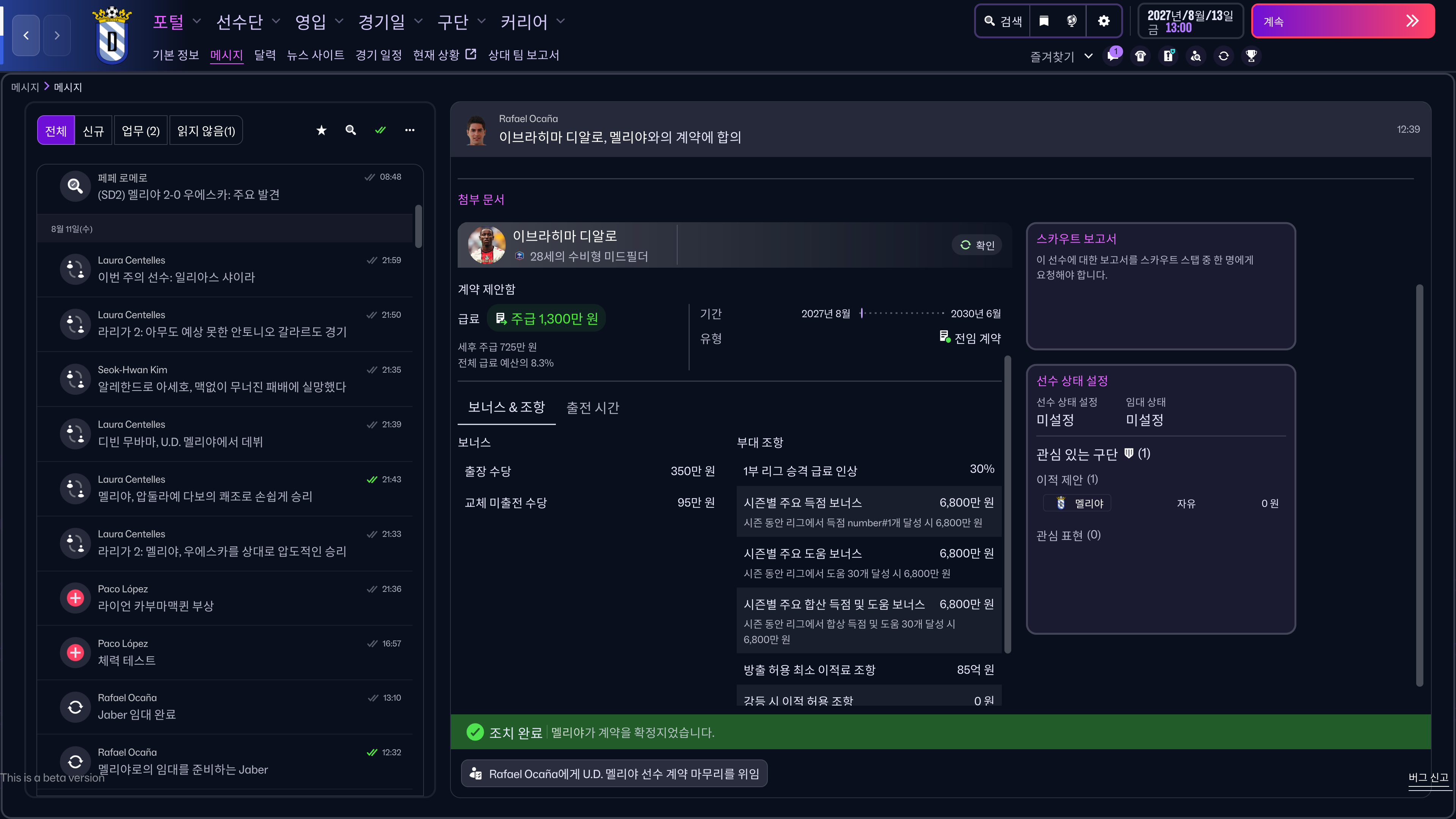Select the 업무 (2) filter button
The image size is (1456, 819).
point(141,131)
